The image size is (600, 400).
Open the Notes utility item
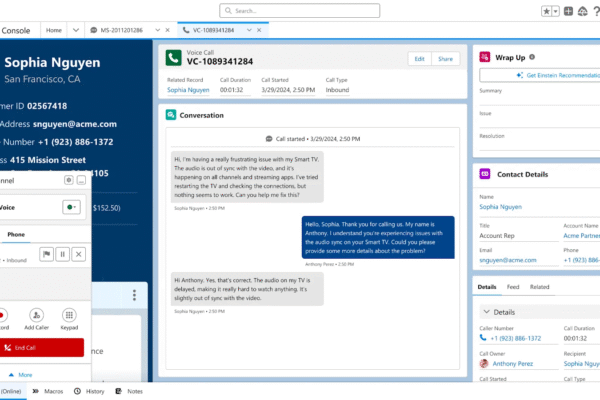pyautogui.click(x=129, y=391)
